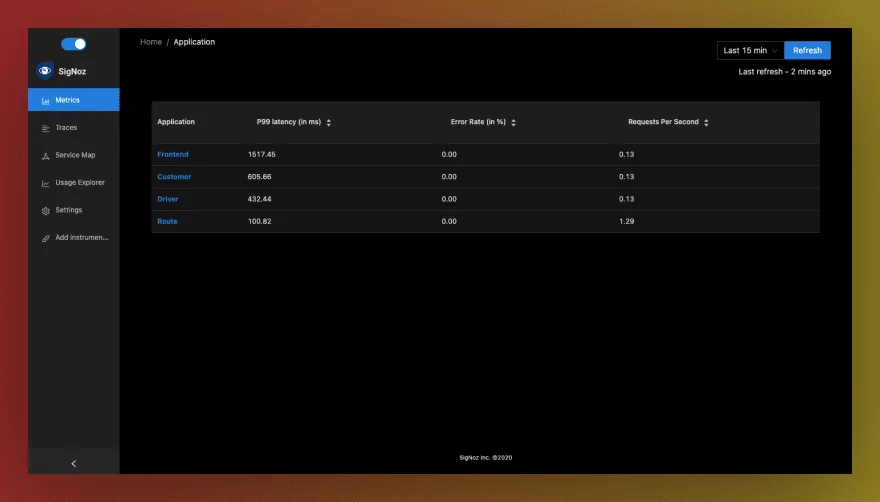This screenshot has width=880, height=502.
Task: Open the Driver application link
Action: 168,199
